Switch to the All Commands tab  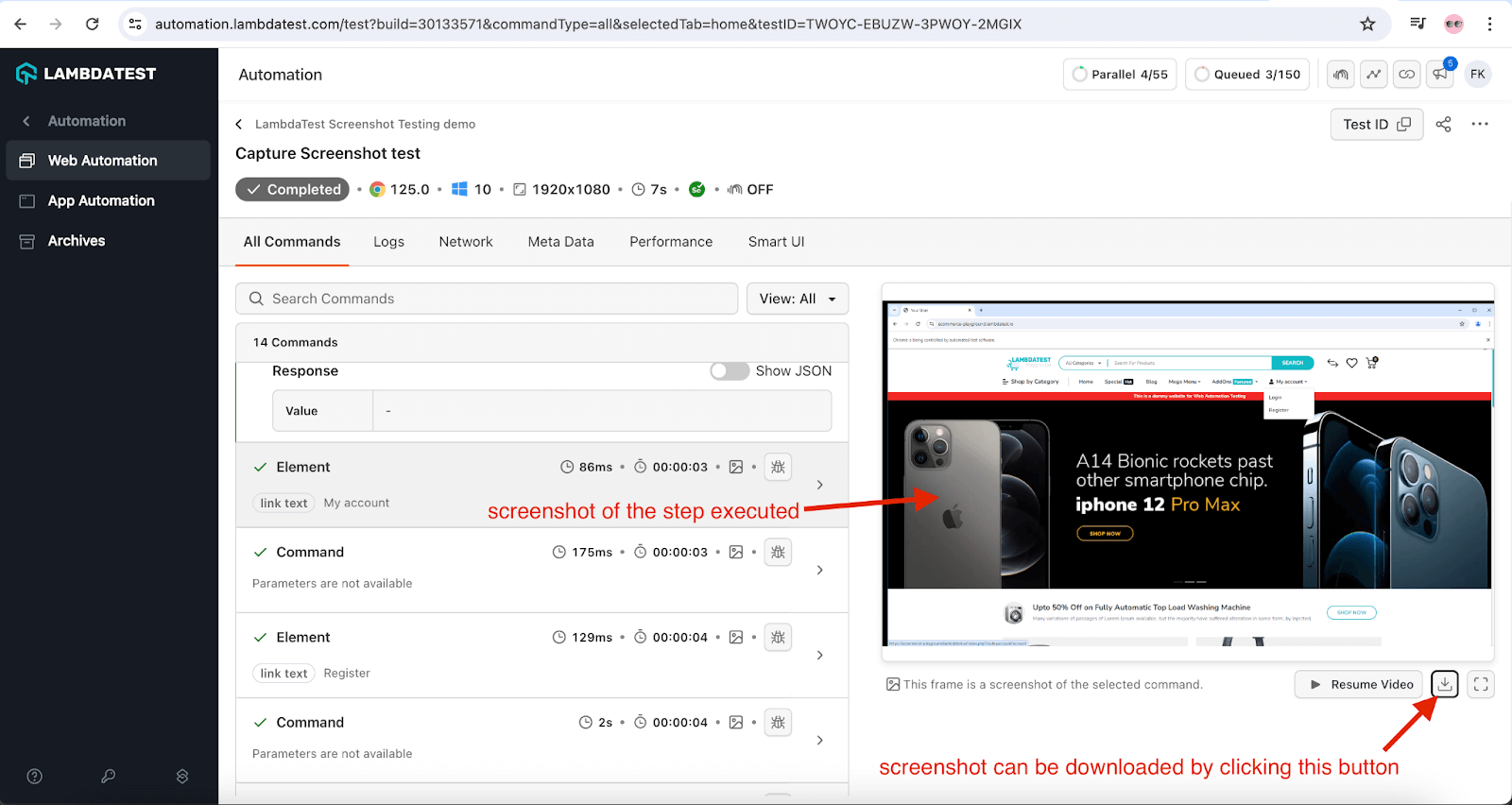pos(292,242)
